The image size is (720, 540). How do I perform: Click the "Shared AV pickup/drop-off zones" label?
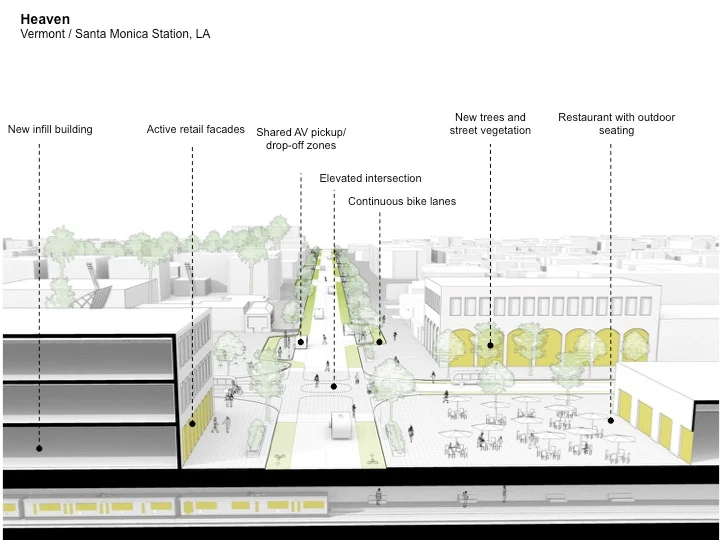tap(301, 139)
